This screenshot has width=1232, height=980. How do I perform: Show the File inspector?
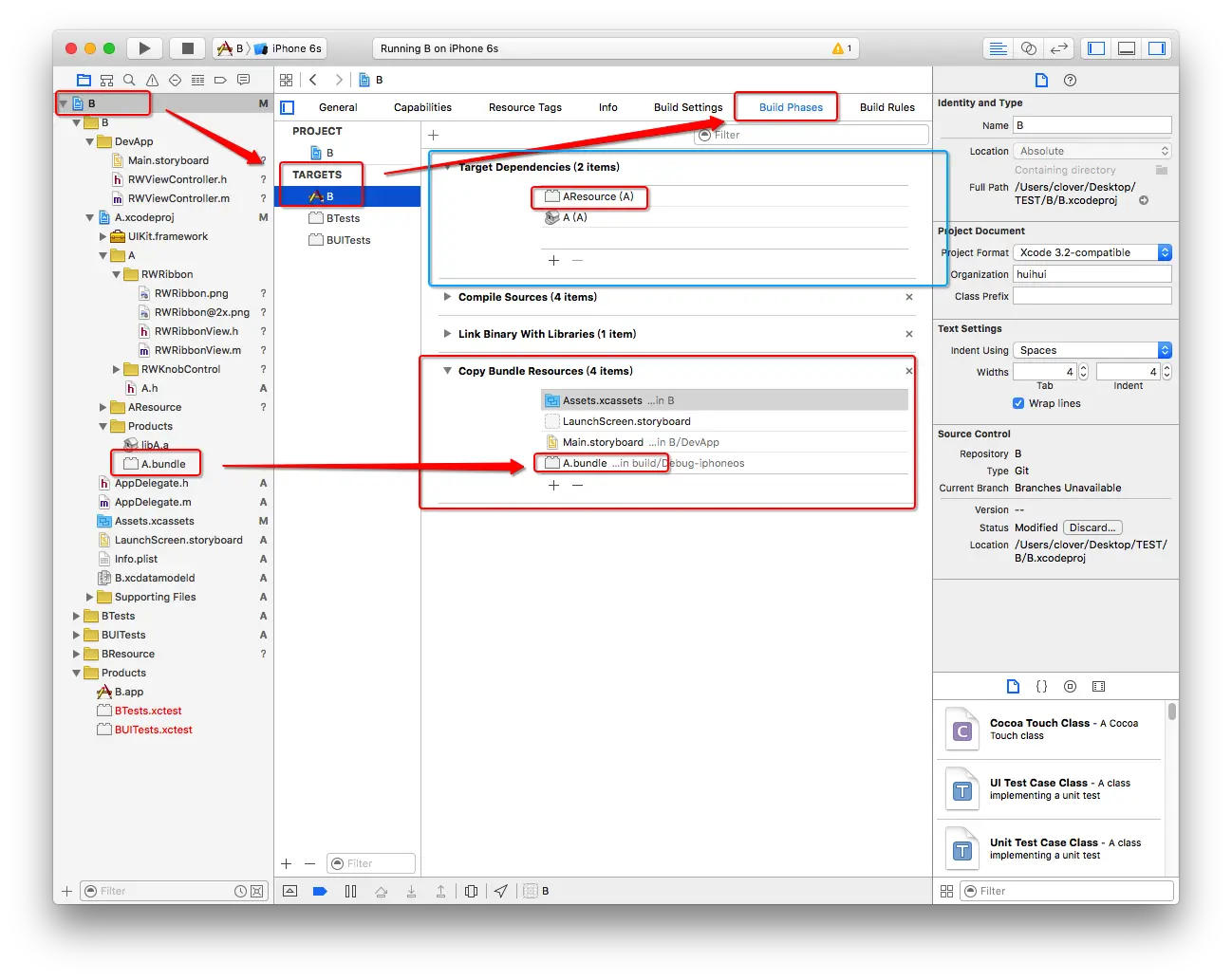1041,81
